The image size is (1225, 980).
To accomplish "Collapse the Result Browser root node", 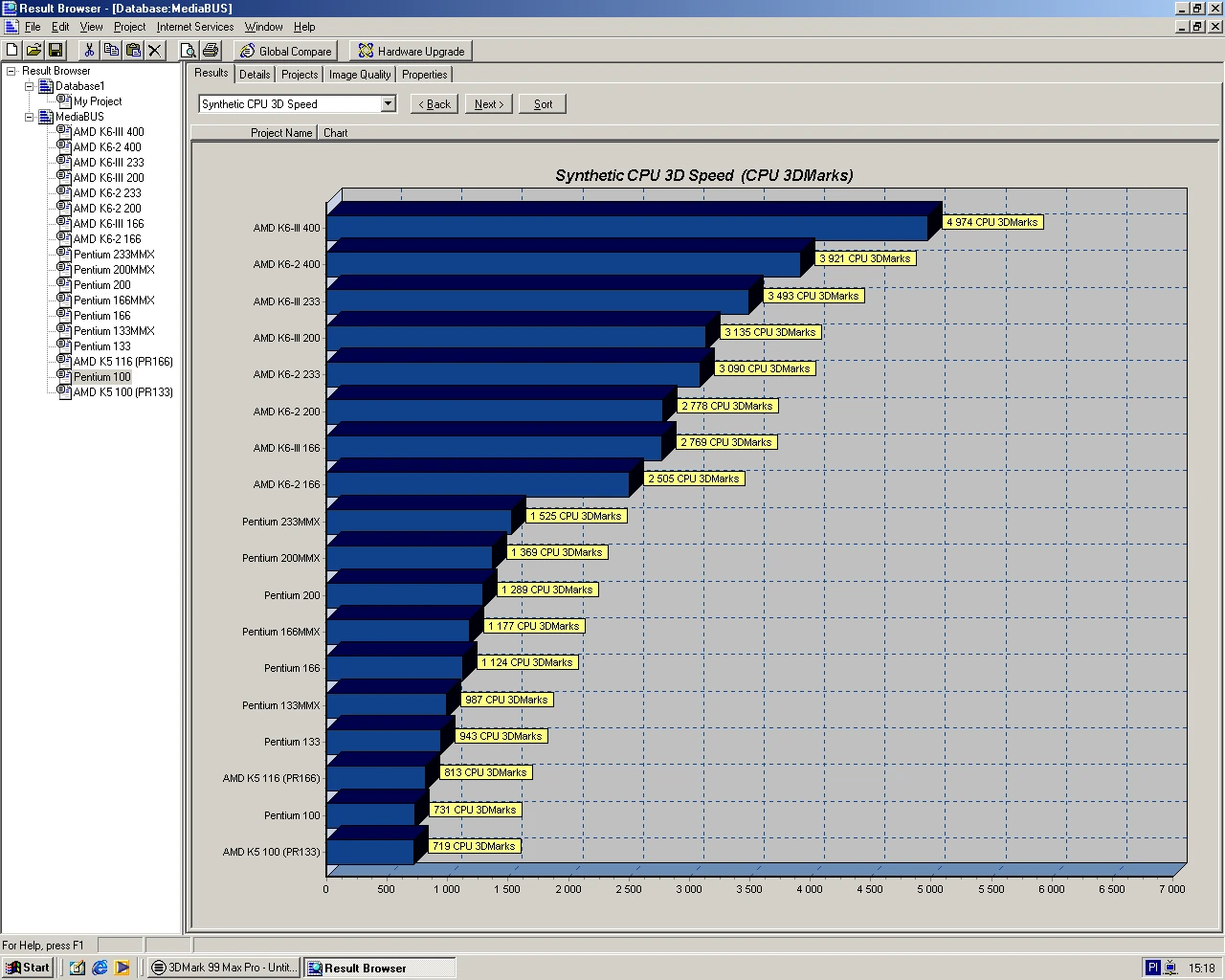I will [11, 71].
